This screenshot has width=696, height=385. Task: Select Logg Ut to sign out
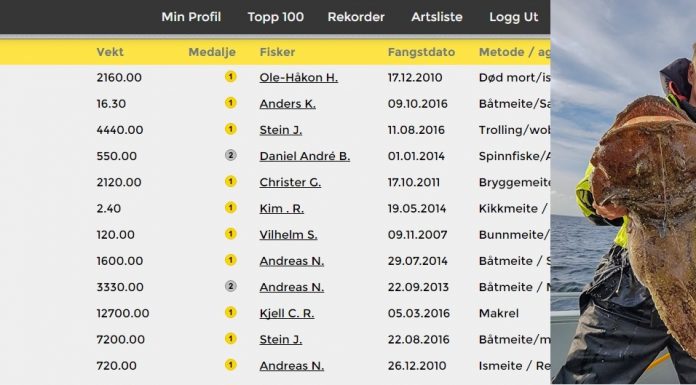514,17
